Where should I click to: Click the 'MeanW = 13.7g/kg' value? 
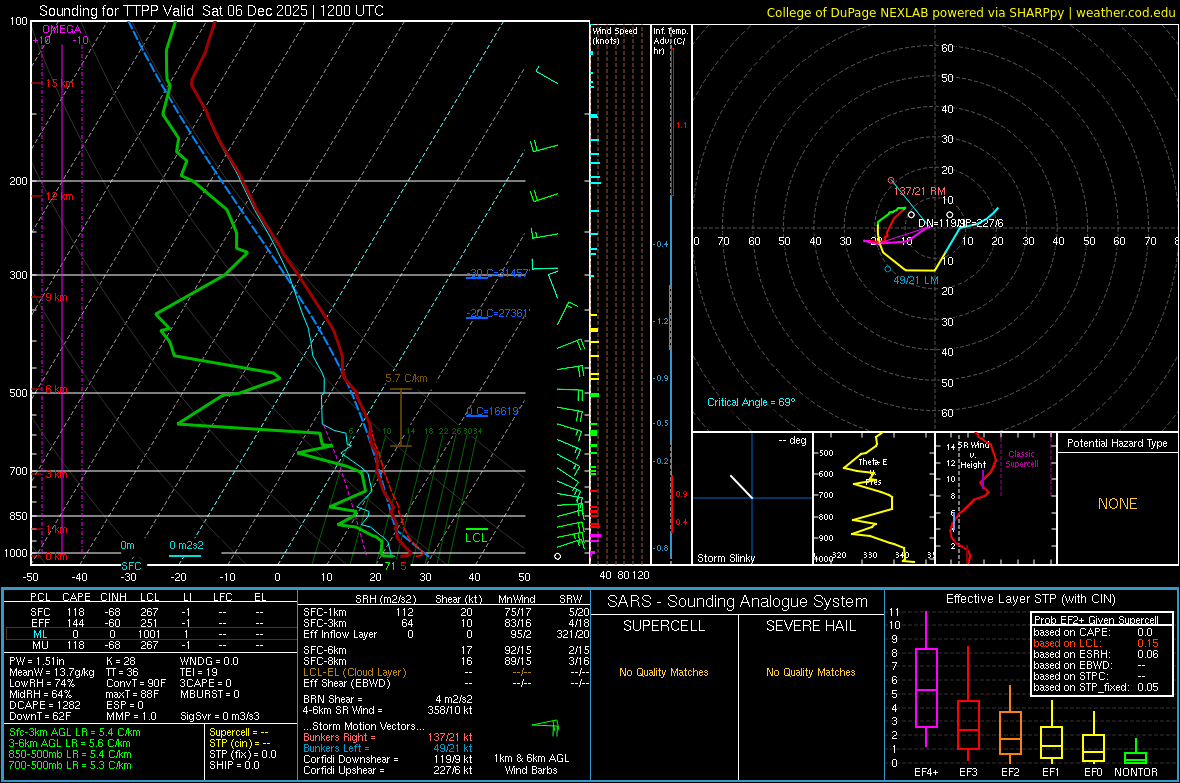click(x=52, y=672)
